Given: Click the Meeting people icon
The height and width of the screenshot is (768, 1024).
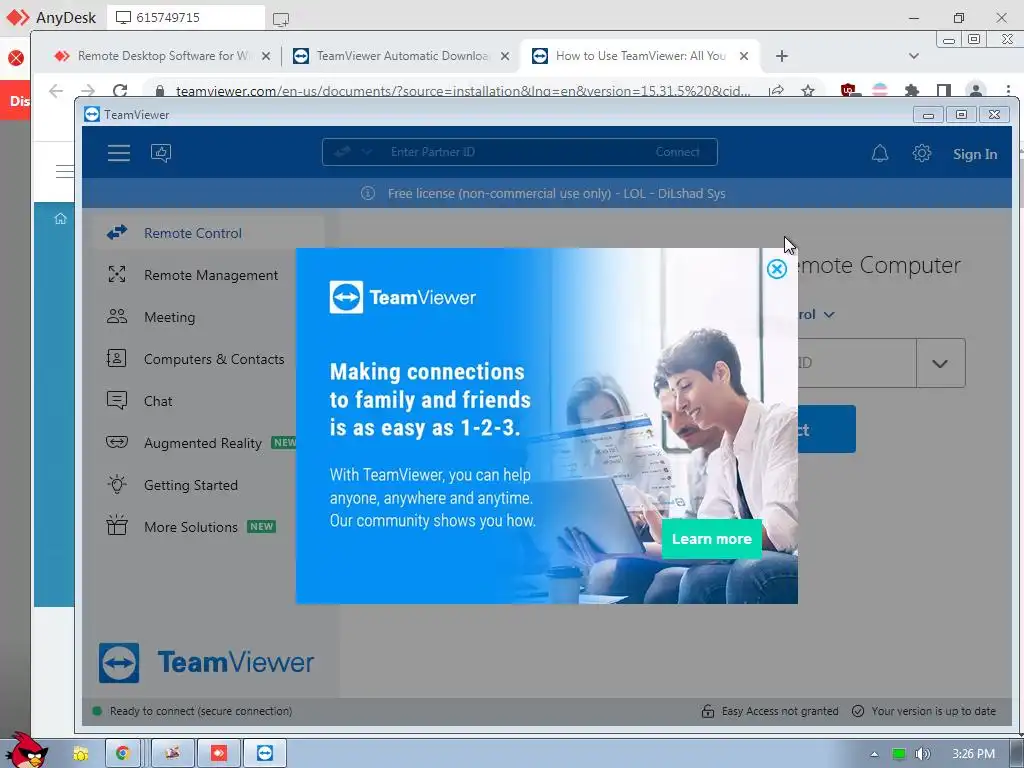Looking at the screenshot, I should tap(117, 316).
